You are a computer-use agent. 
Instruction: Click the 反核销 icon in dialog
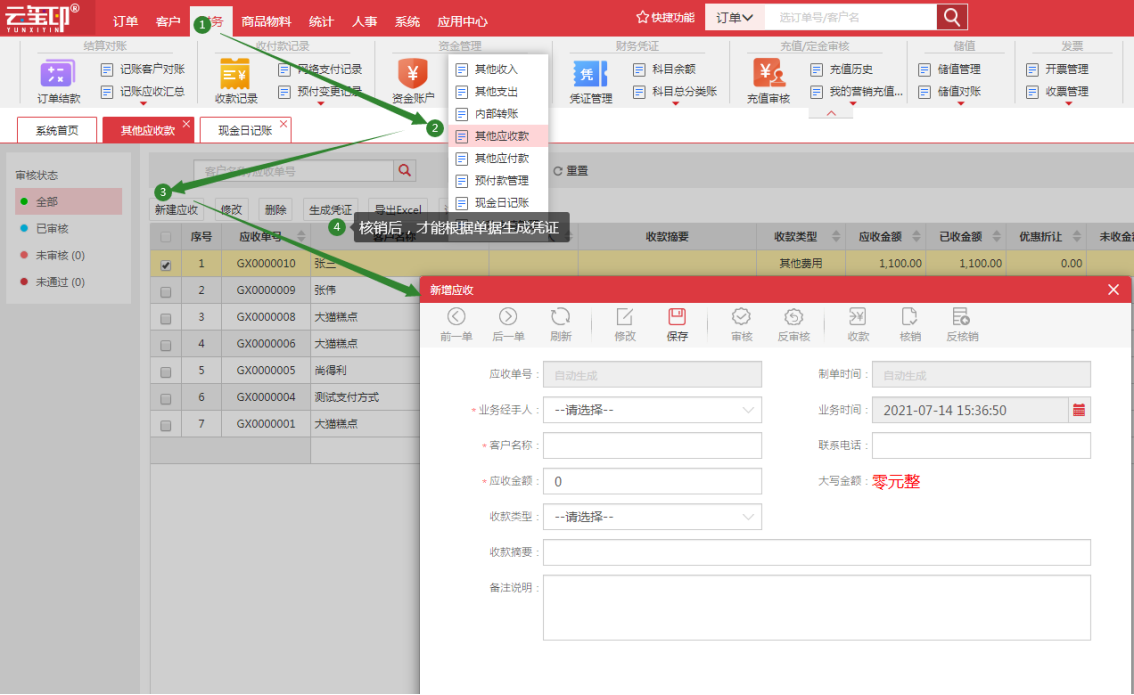(961, 317)
